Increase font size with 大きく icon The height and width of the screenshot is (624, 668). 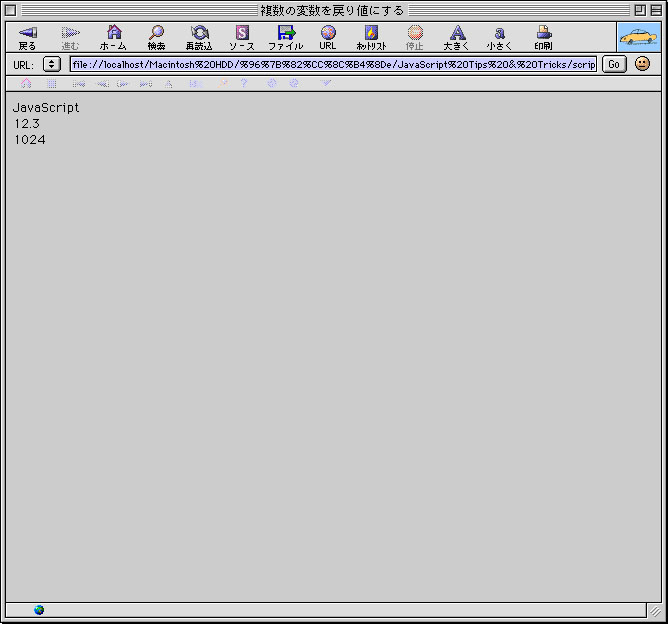pos(458,32)
